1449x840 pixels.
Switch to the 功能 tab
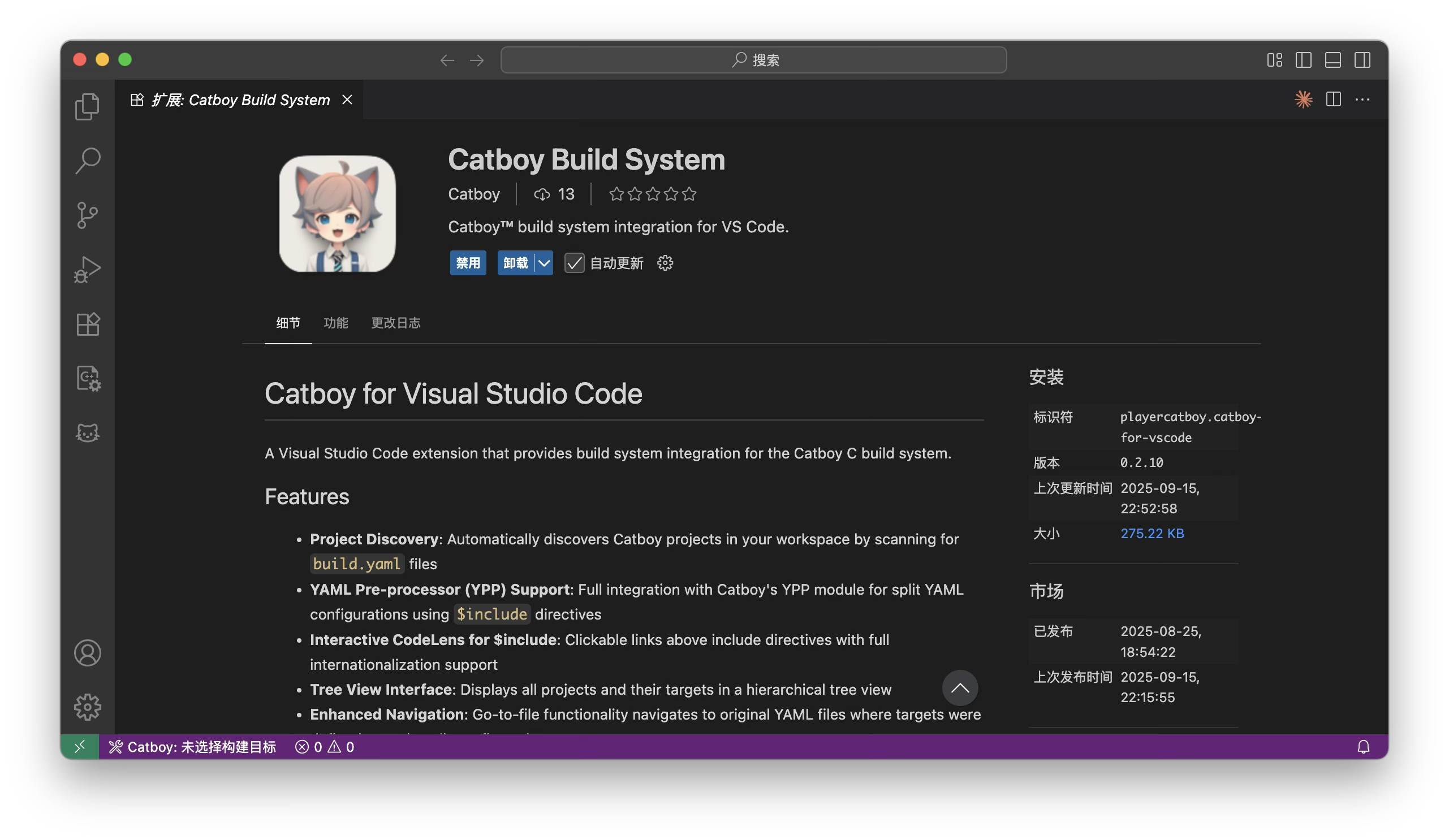pyautogui.click(x=337, y=323)
